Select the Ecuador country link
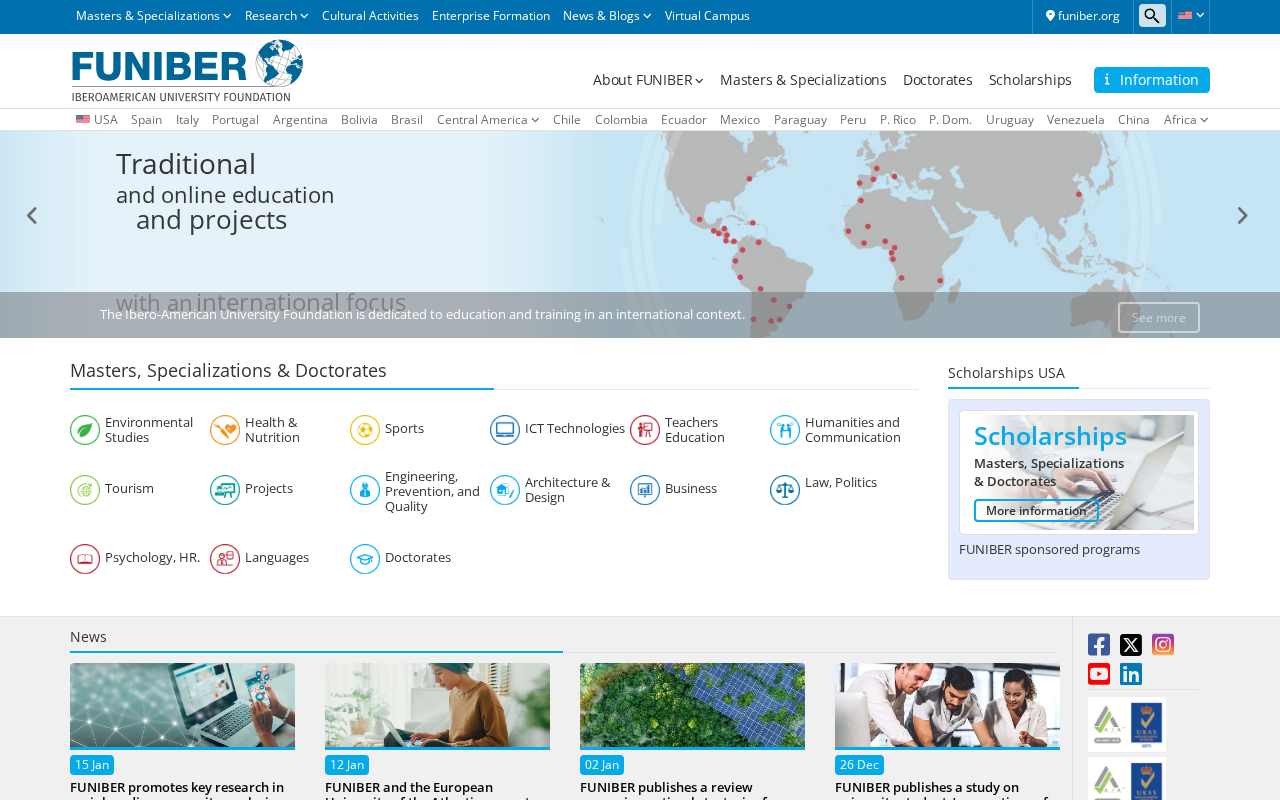1280x800 pixels. tap(684, 120)
